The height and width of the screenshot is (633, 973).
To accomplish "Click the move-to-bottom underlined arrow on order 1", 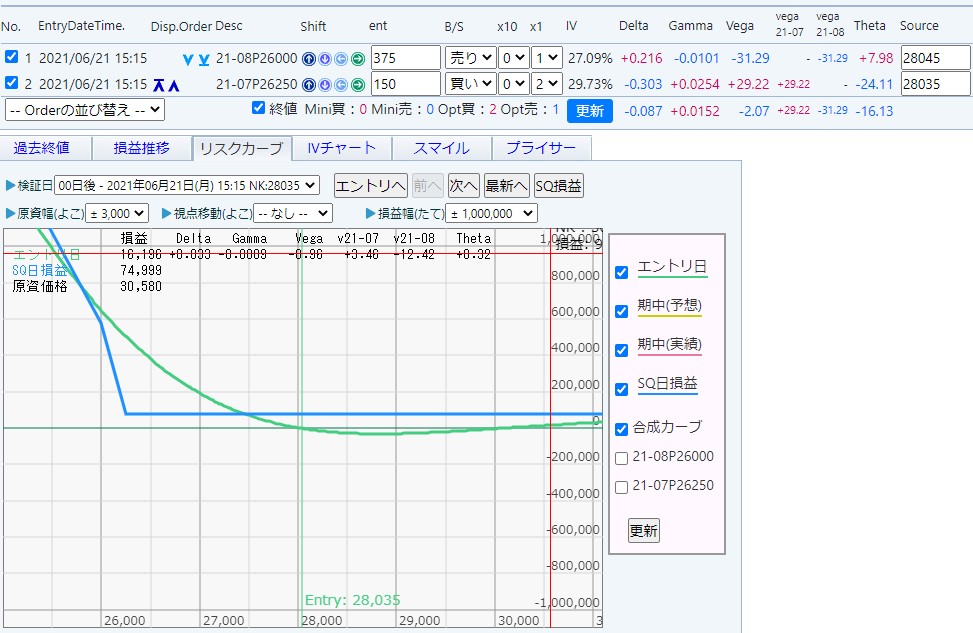I will click(204, 60).
